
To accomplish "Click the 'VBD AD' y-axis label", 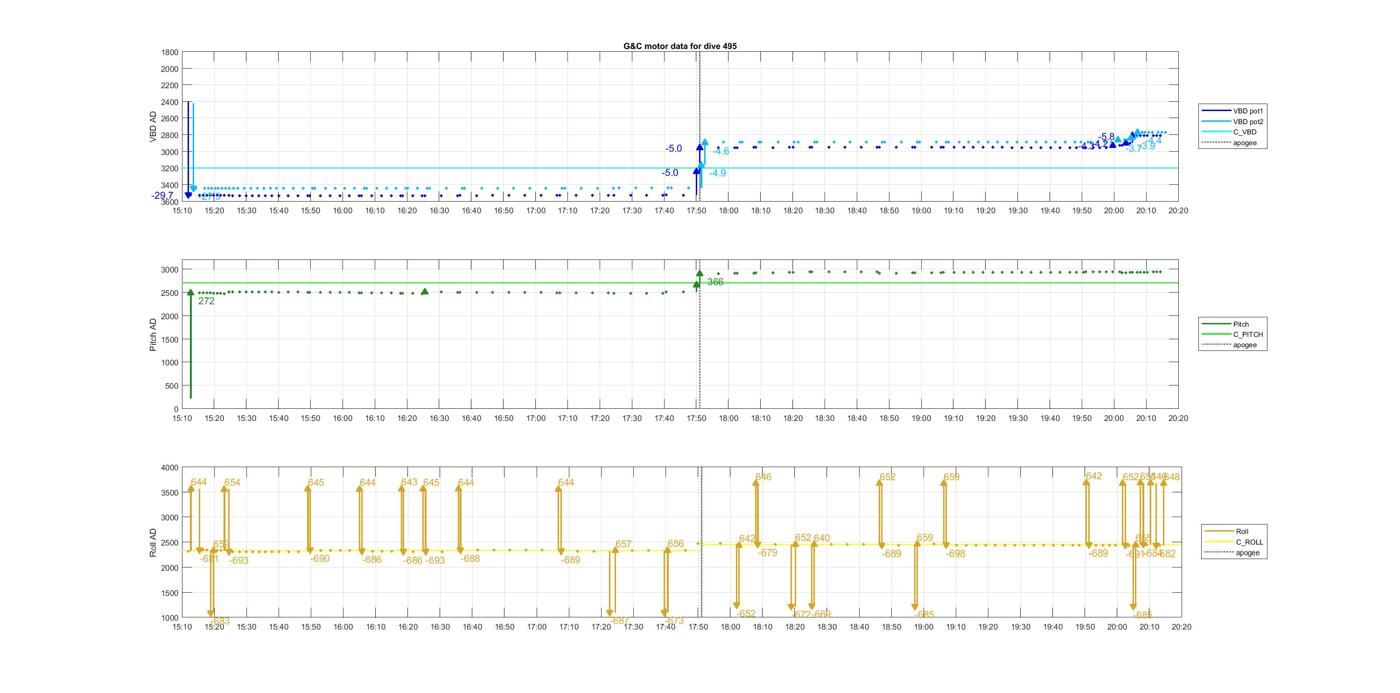I will coord(154,127).
